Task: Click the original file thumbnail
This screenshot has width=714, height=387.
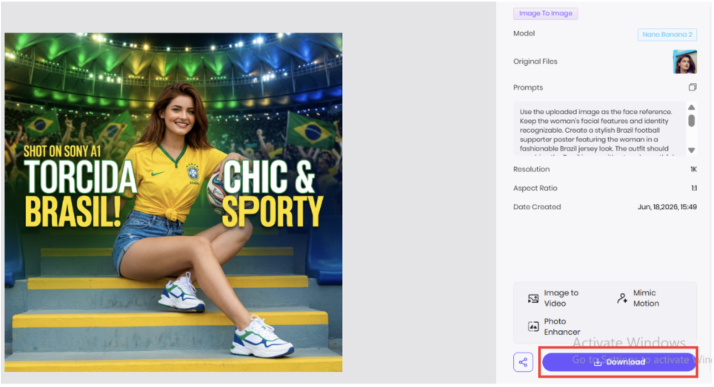Action: (685, 61)
